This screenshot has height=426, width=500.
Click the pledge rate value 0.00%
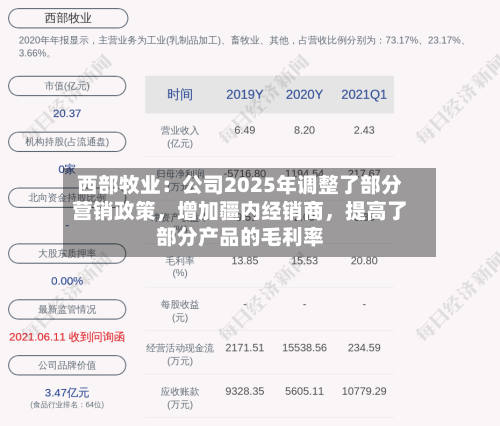tap(67, 281)
